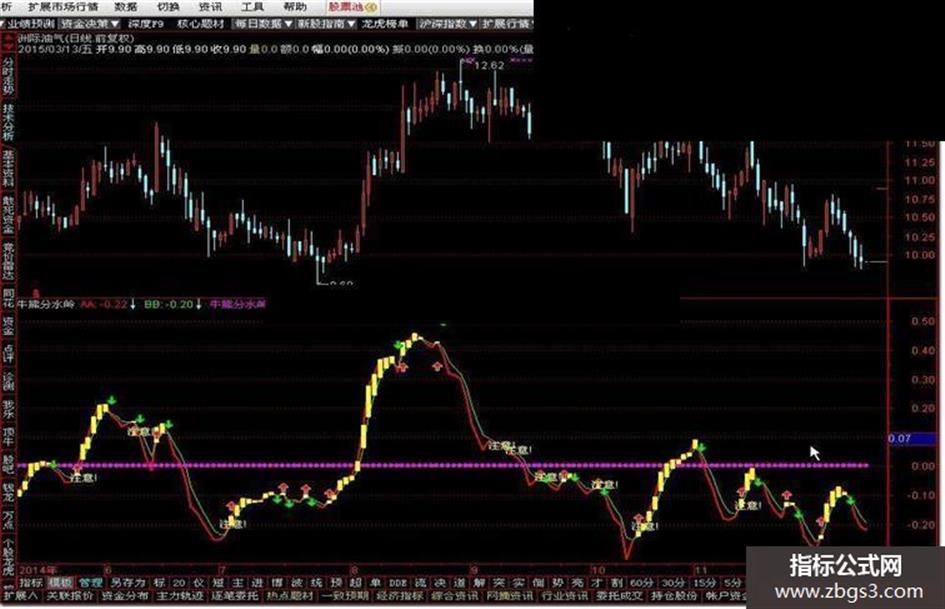Open the 切换 menu

168,7
